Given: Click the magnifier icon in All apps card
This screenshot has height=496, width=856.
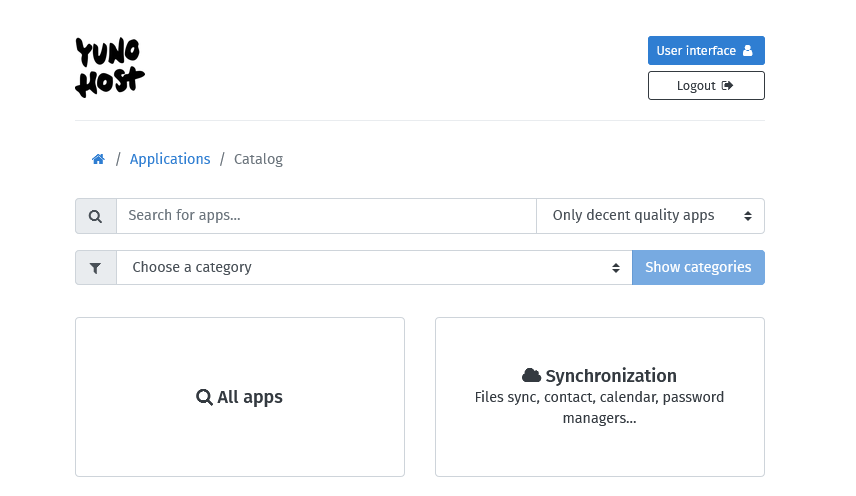Looking at the screenshot, I should point(204,397).
